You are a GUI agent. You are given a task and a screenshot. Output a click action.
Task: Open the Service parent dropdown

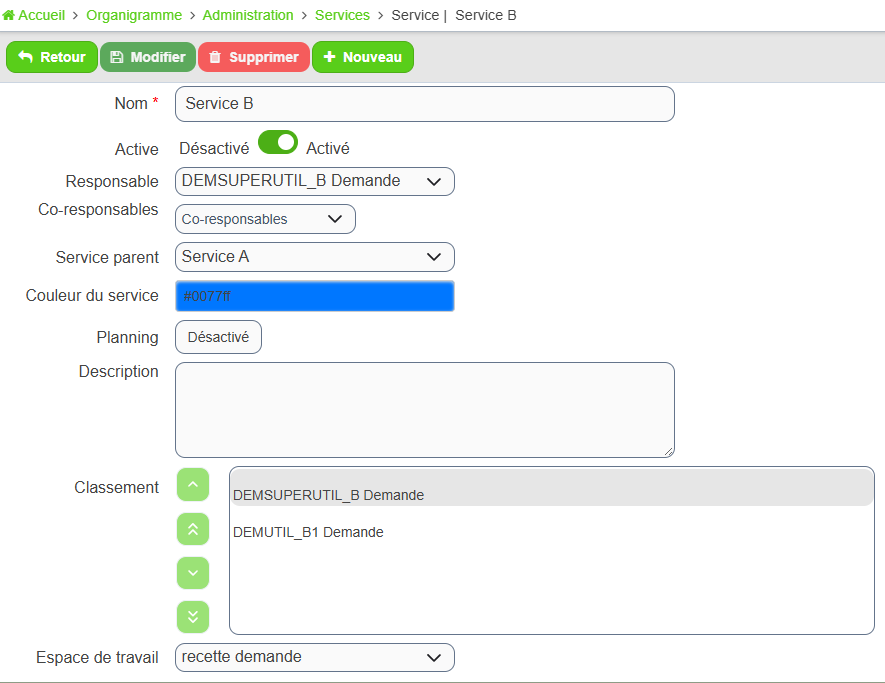pyautogui.click(x=315, y=257)
